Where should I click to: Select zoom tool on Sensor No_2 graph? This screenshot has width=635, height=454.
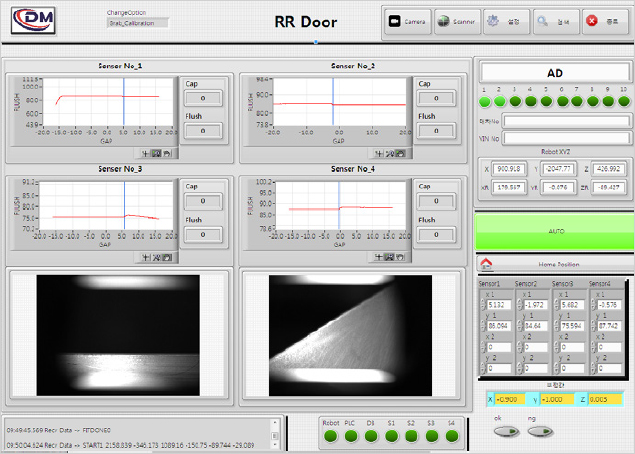(390, 154)
